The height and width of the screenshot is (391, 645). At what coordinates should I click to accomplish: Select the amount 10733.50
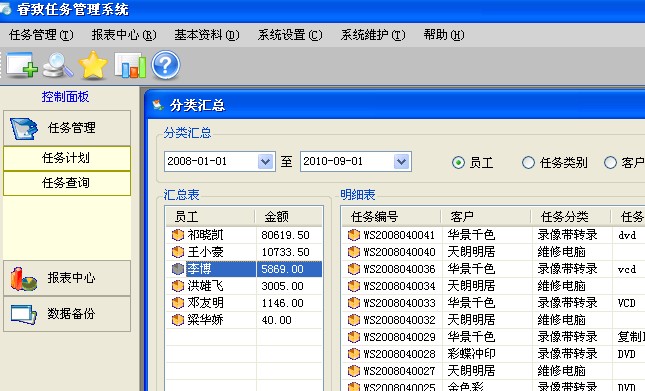pos(285,252)
